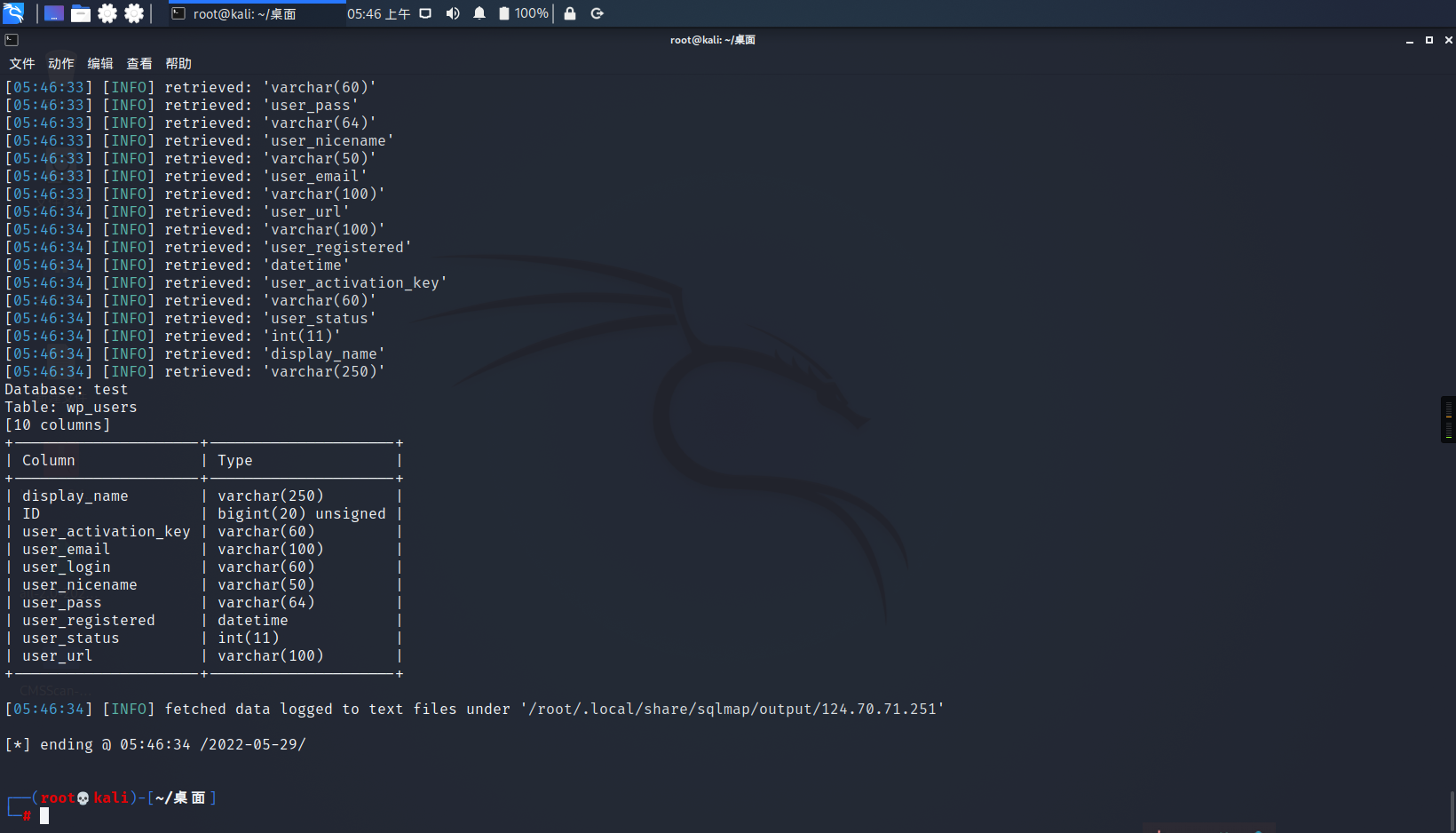Click the terminal window icon in its title bar
This screenshot has width=1456, height=833.
tap(12, 40)
